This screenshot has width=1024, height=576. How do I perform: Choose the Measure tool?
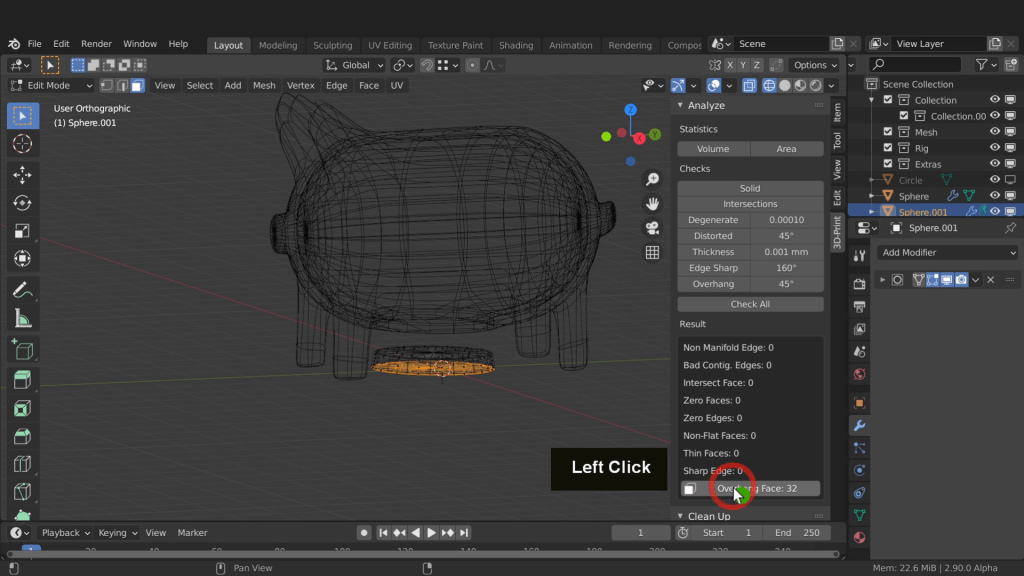pyautogui.click(x=22, y=319)
